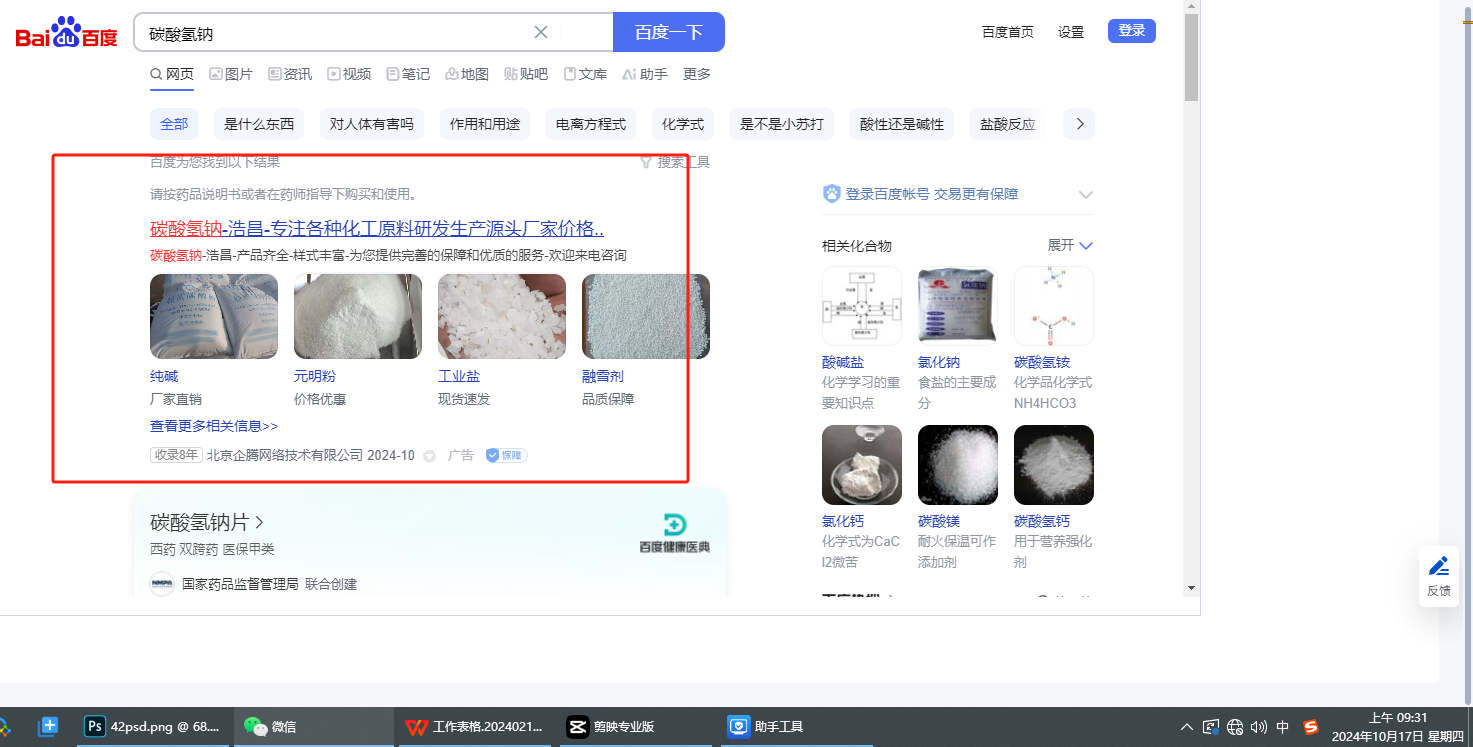Click the 百度一下 search button
The height and width of the screenshot is (747, 1473).
pos(668,32)
